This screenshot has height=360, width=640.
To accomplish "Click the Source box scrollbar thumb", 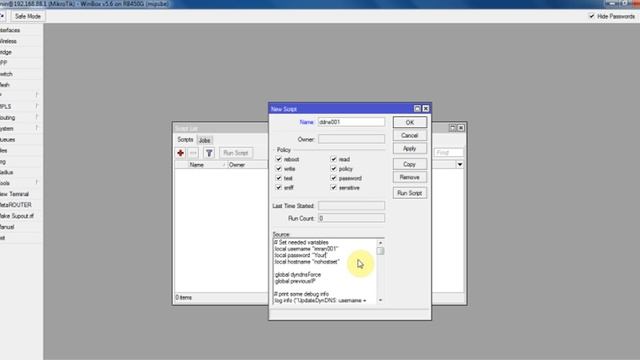I will click(x=380, y=251).
